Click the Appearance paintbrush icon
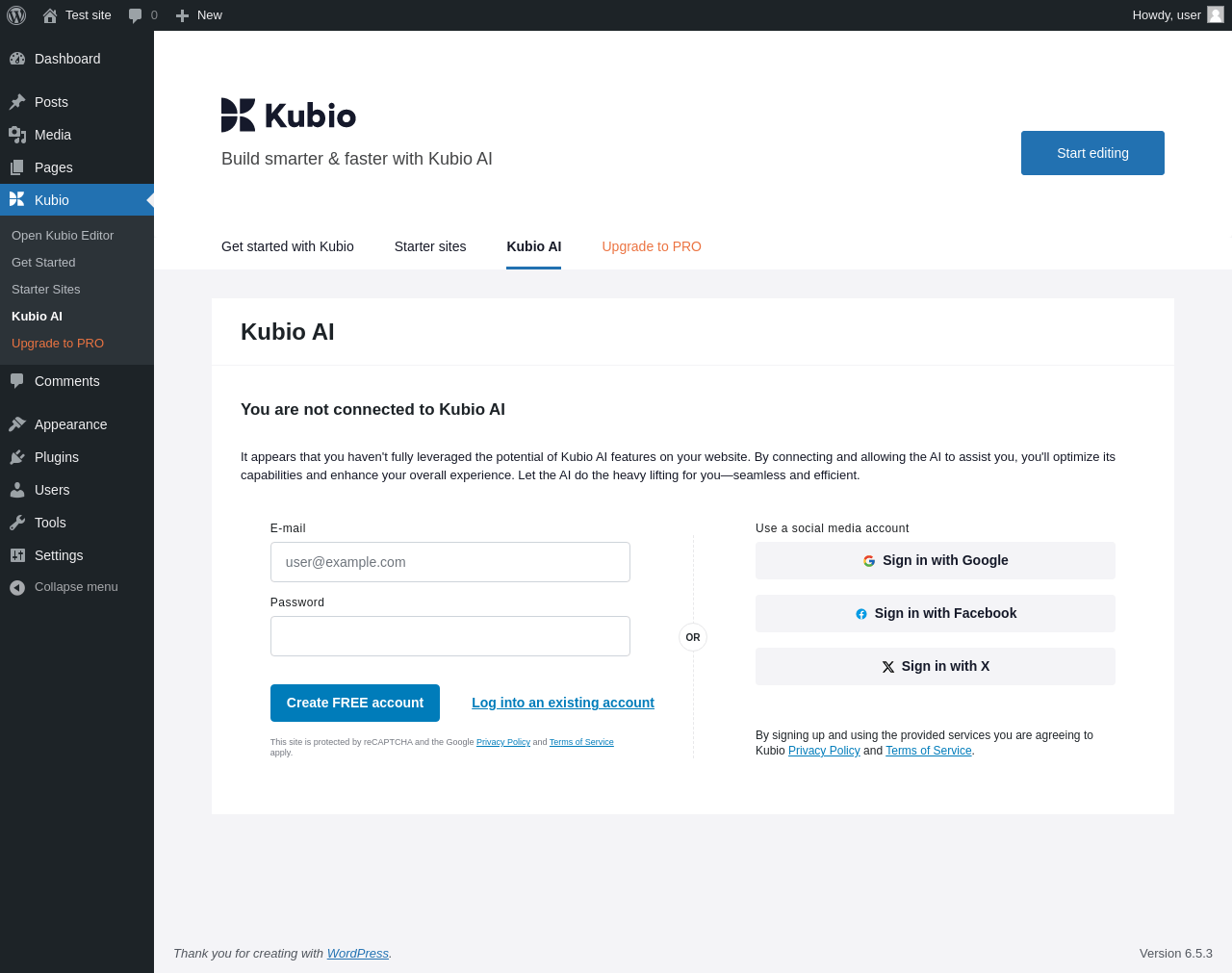 (x=17, y=424)
